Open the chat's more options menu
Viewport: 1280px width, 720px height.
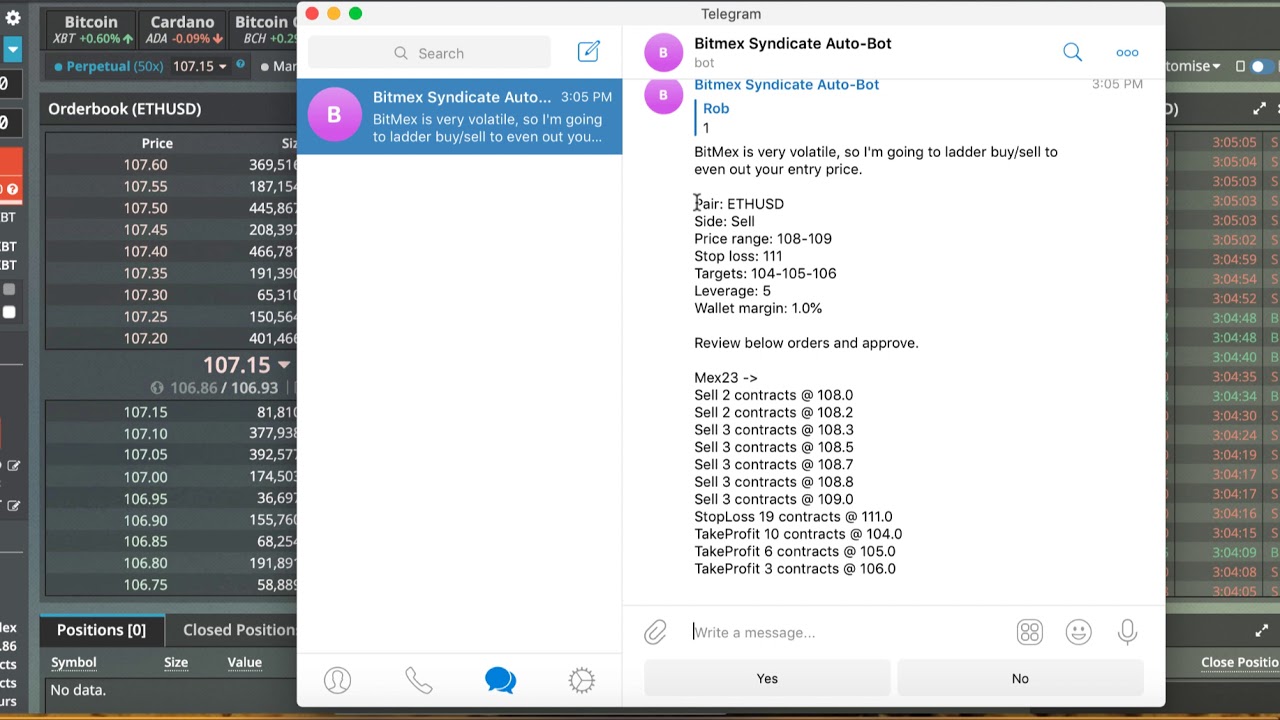pyautogui.click(x=1127, y=52)
